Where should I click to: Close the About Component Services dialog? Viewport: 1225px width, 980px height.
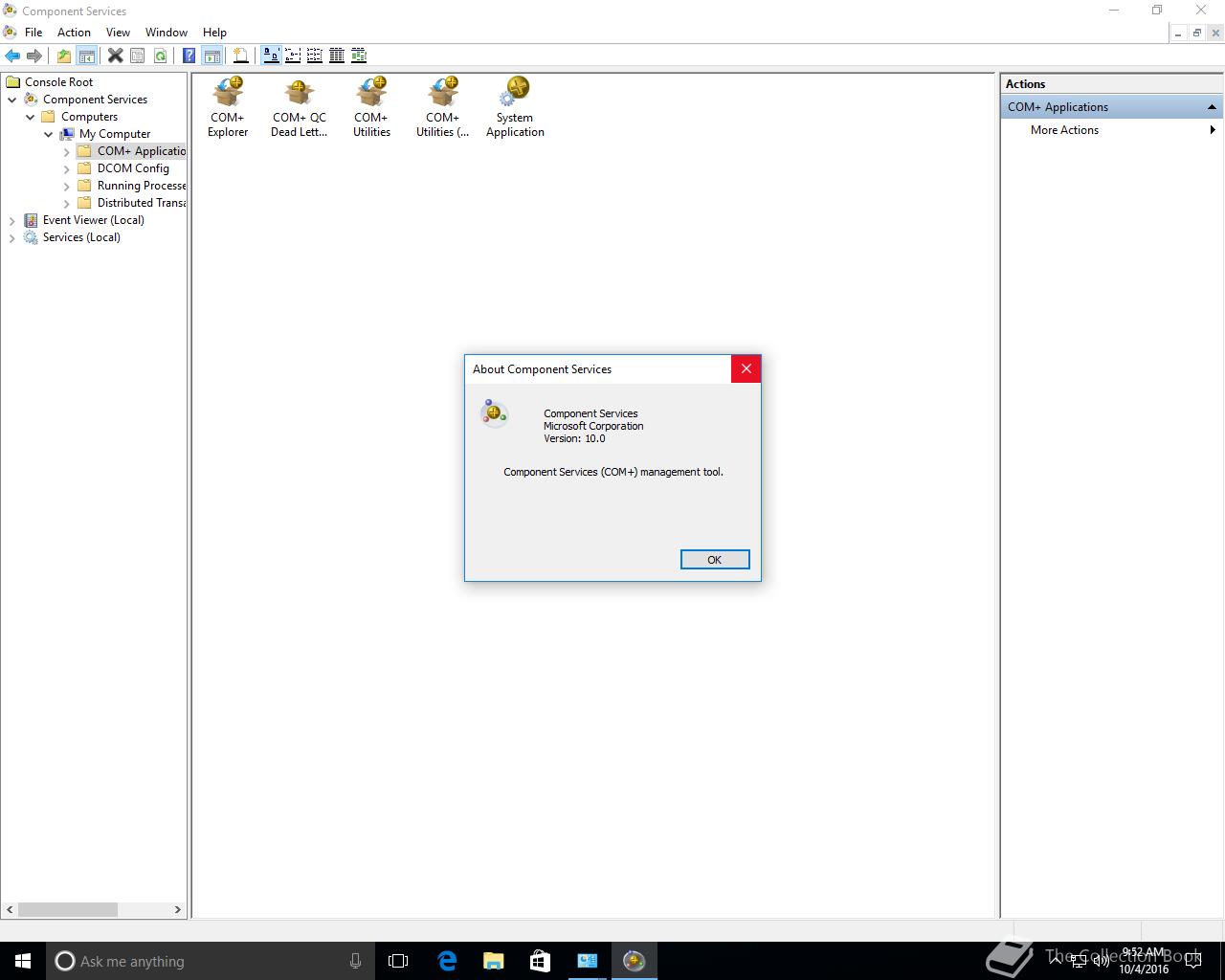746,368
